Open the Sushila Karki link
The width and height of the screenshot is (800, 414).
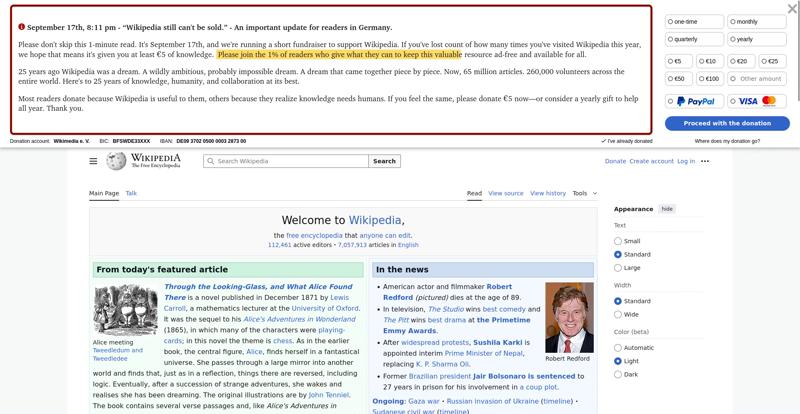pyautogui.click(x=498, y=343)
